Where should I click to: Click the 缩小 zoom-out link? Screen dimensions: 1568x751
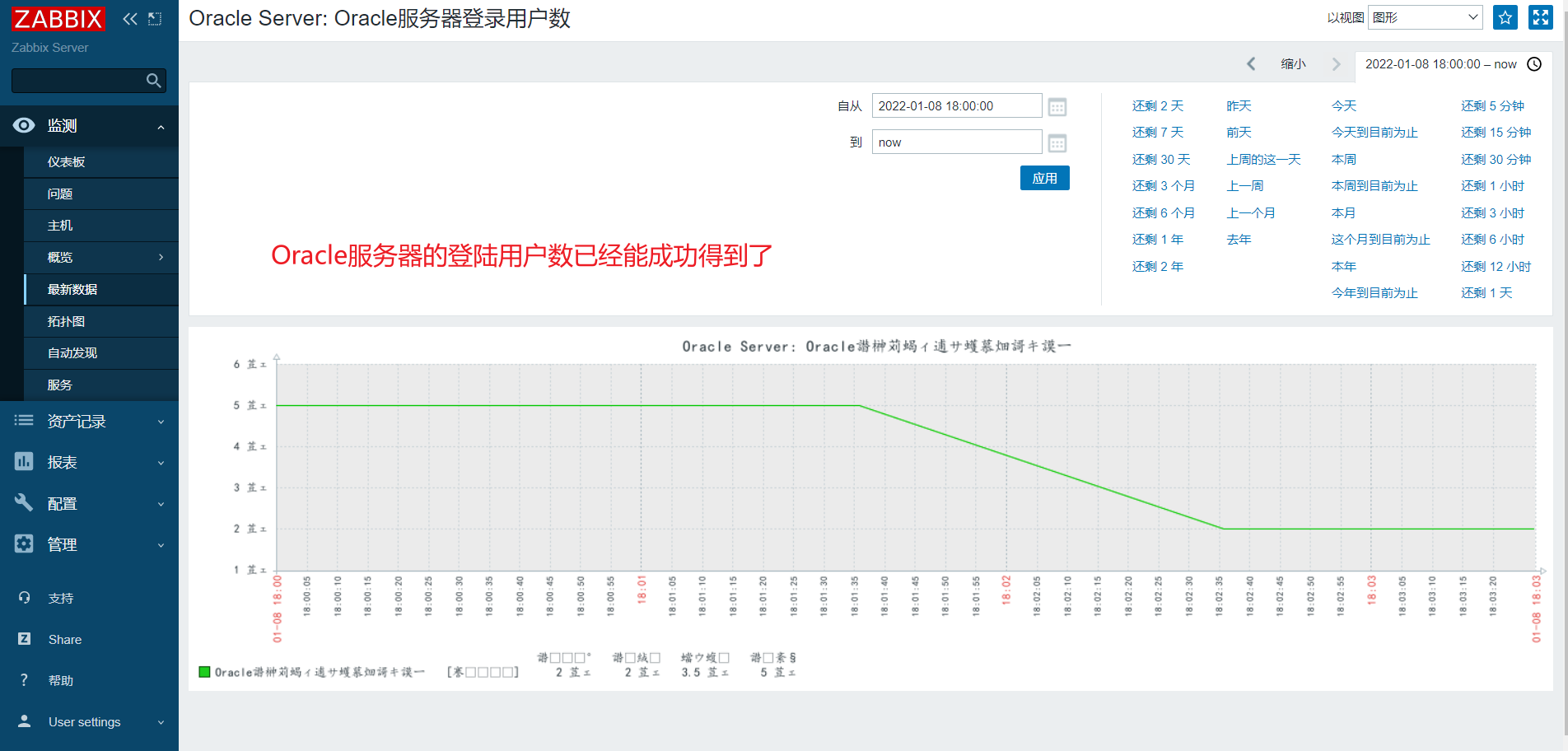click(x=1293, y=63)
